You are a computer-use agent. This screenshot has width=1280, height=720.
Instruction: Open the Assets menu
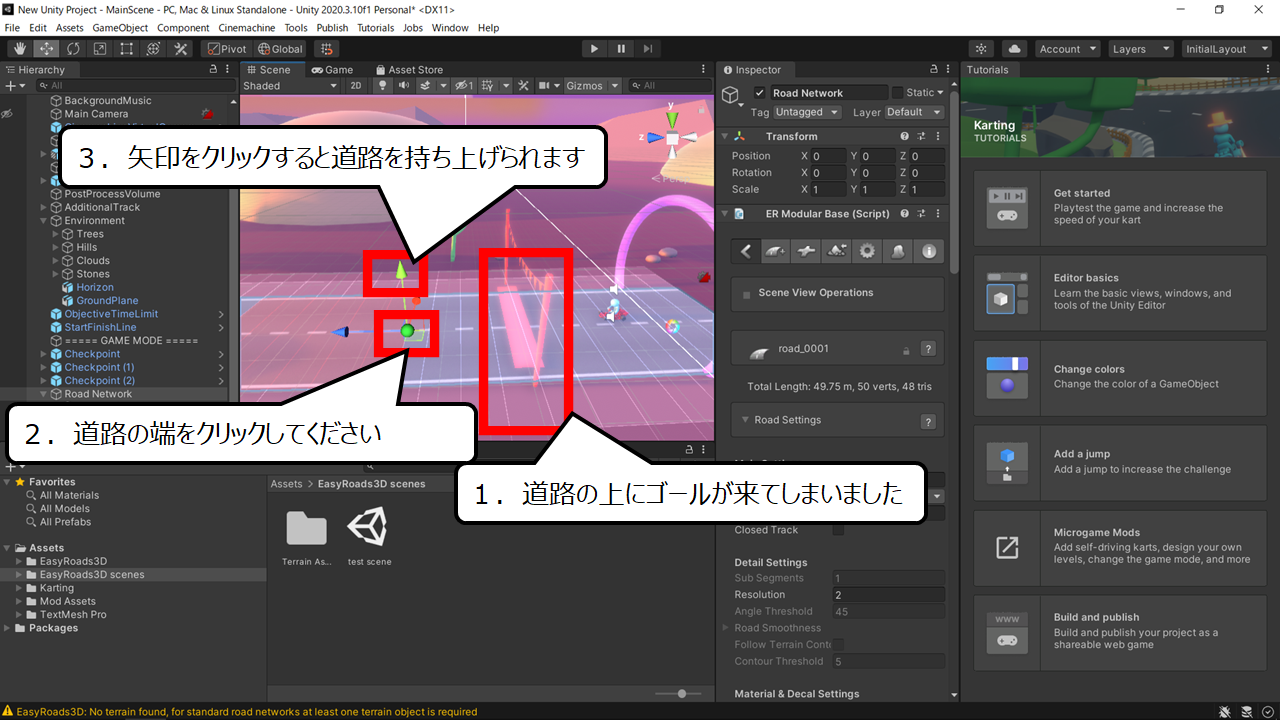[70, 28]
